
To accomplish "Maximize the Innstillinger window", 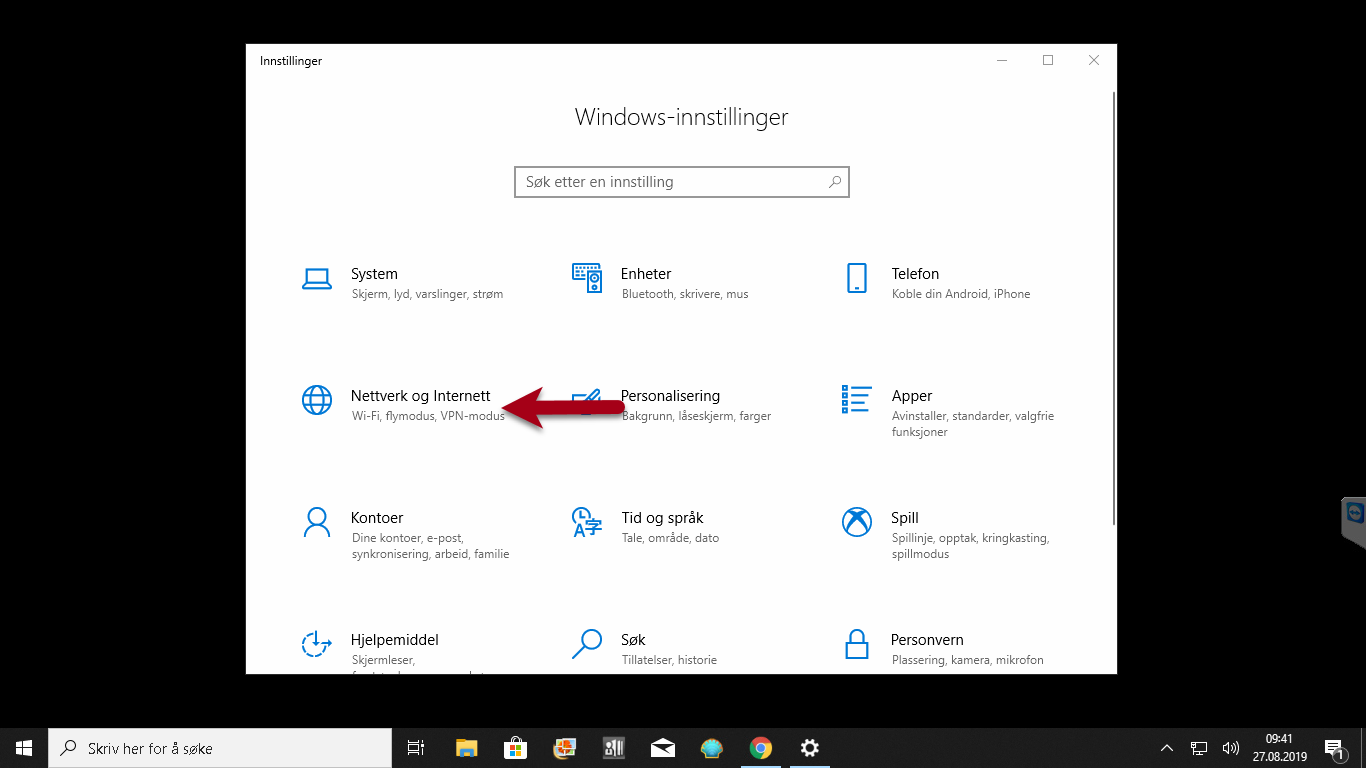I will [x=1048, y=61].
